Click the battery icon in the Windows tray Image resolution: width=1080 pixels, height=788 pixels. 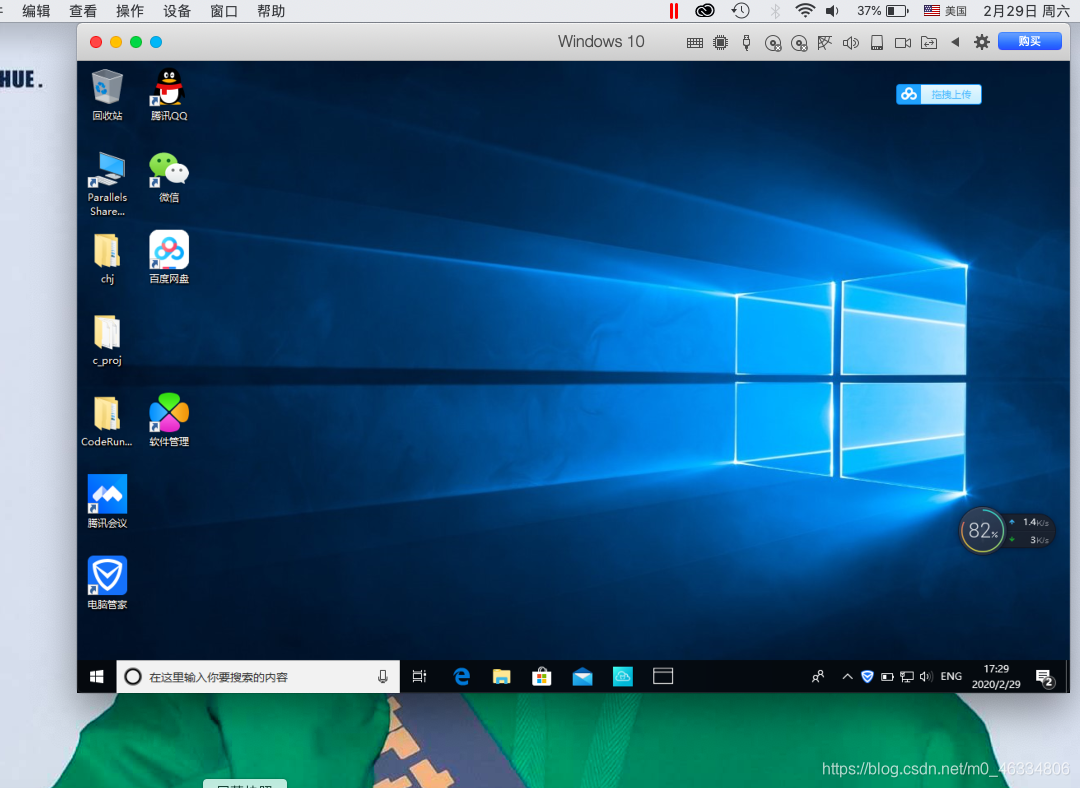(x=887, y=677)
